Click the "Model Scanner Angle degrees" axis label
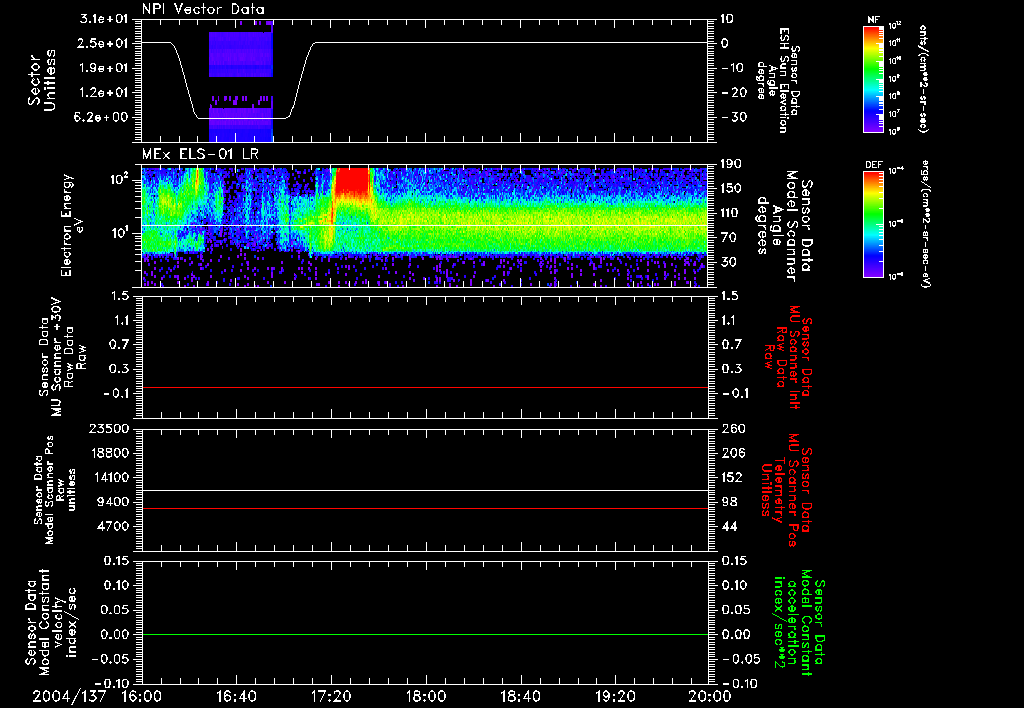The image size is (1024, 708). click(784, 226)
